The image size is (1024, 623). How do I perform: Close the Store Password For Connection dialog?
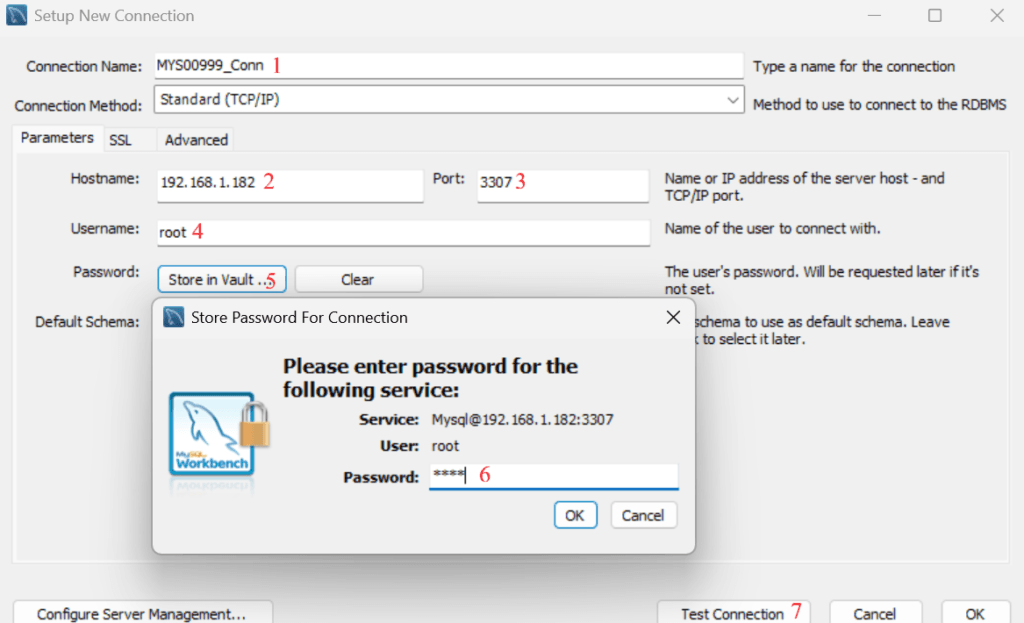(673, 317)
